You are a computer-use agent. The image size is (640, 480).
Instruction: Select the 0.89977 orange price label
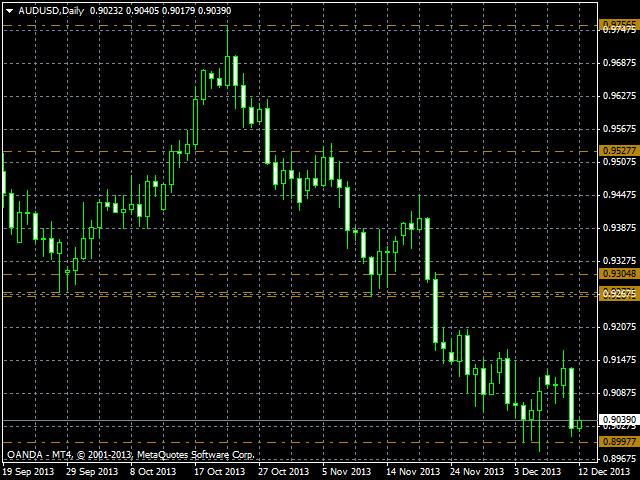[x=618, y=441]
